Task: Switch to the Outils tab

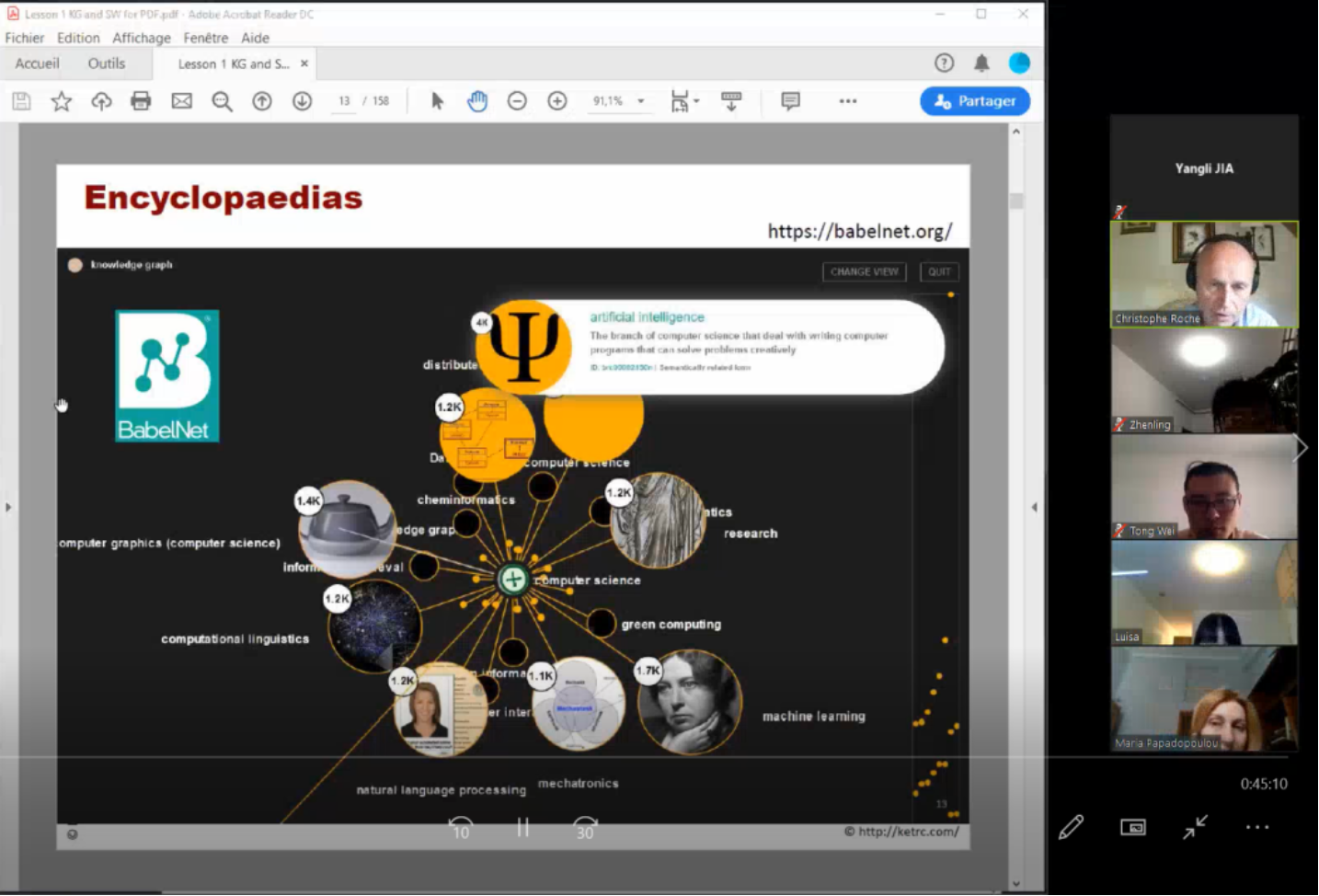Action: (x=106, y=63)
